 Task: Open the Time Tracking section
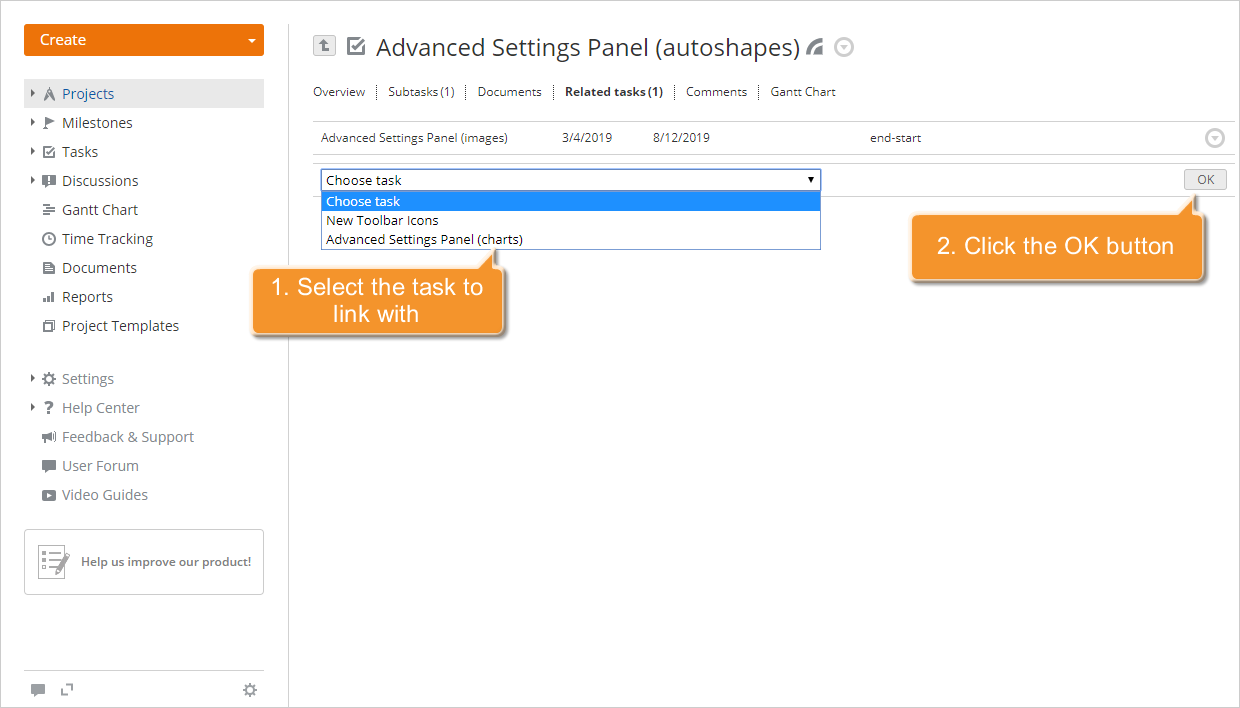(107, 238)
